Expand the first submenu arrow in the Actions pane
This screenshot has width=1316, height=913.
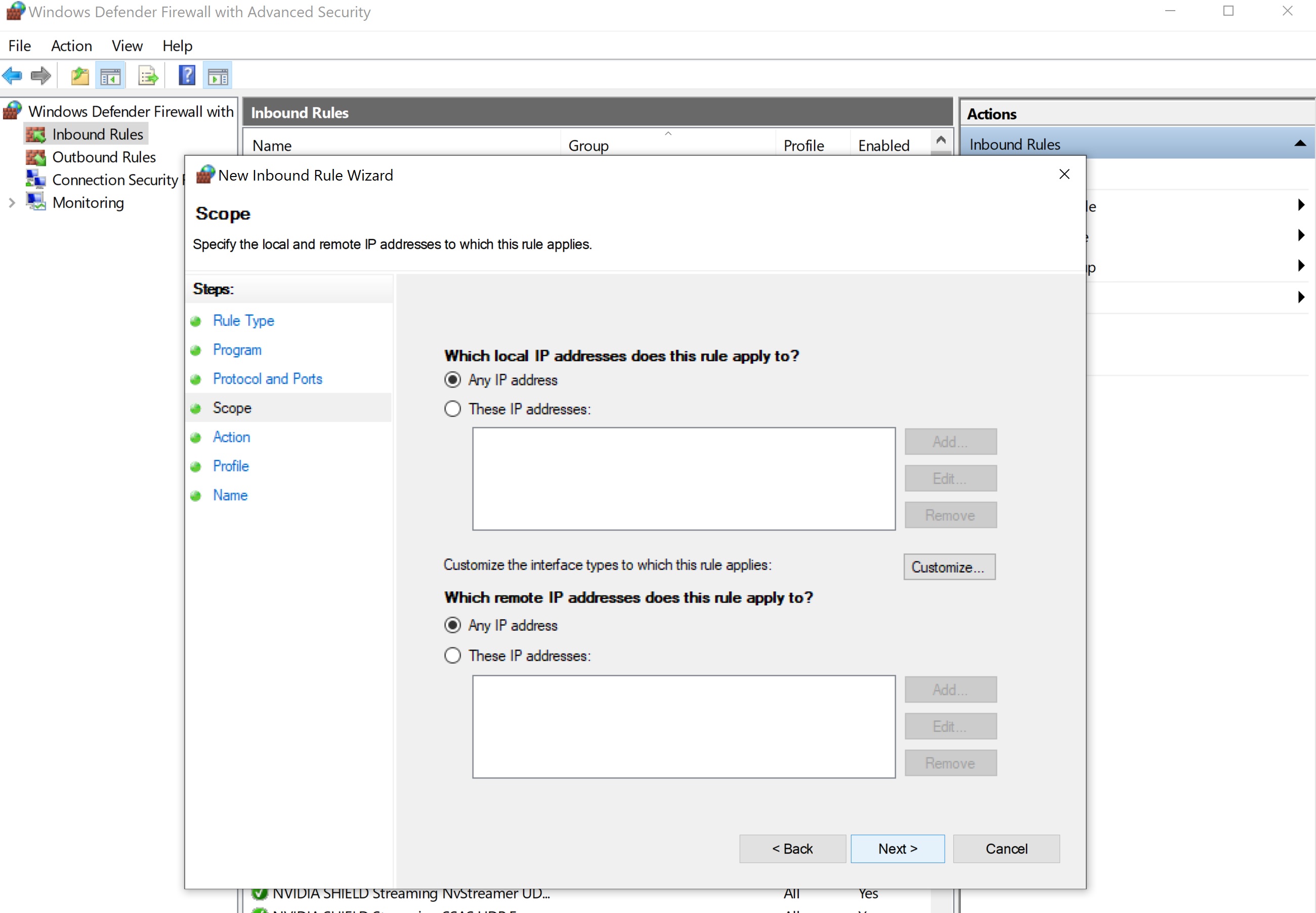(x=1301, y=205)
